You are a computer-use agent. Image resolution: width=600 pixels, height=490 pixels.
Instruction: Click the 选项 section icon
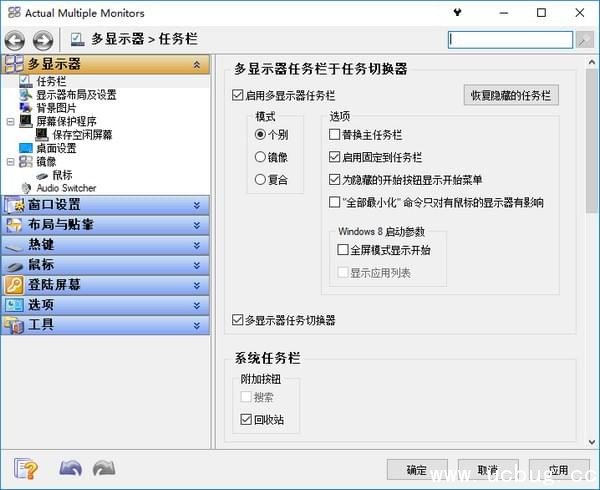point(14,305)
